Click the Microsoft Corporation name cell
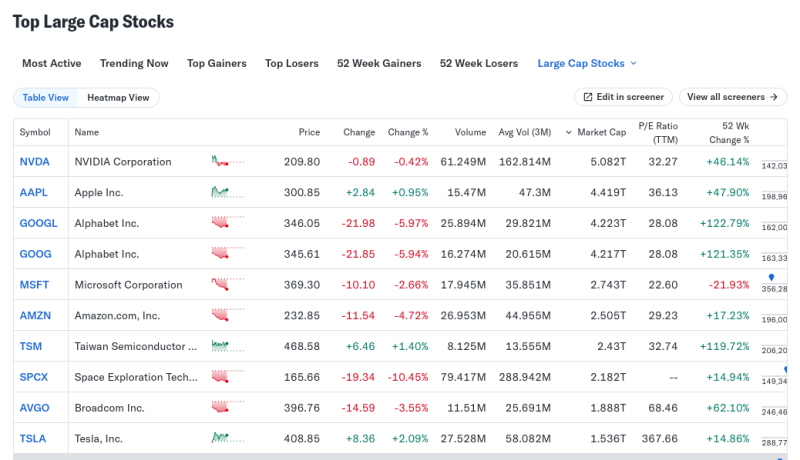 129,285
